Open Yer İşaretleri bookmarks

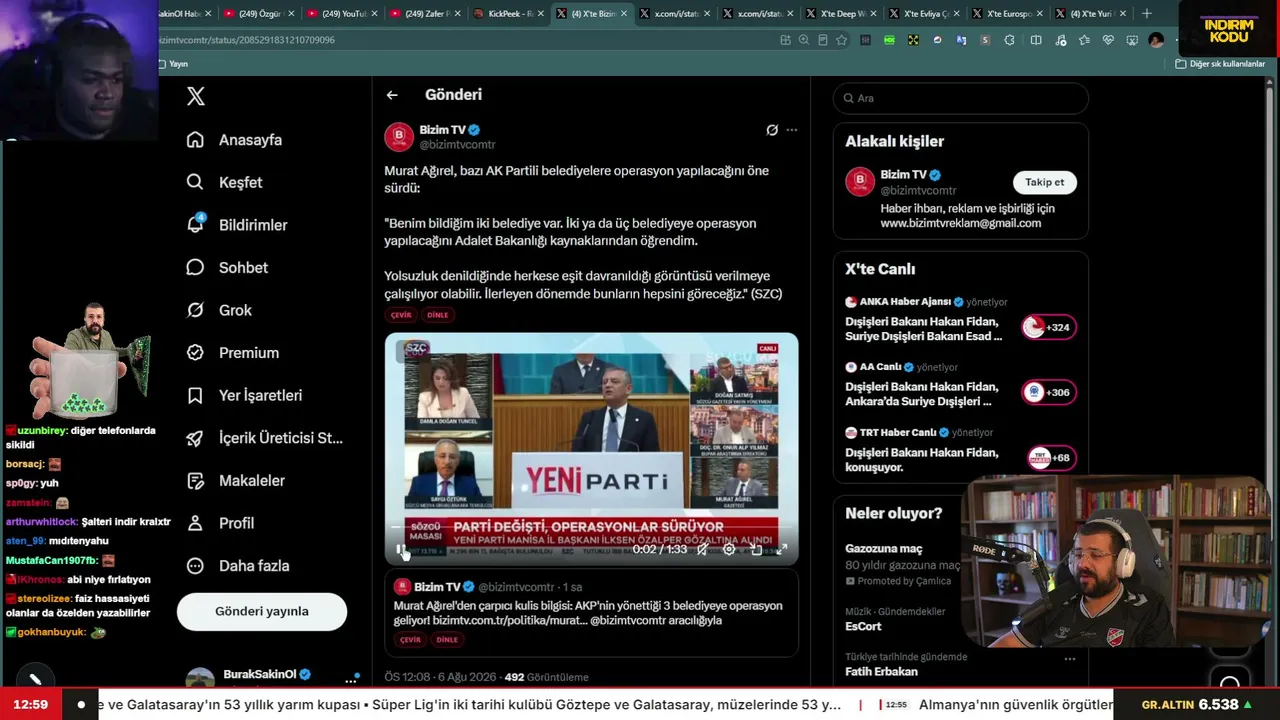(x=244, y=395)
